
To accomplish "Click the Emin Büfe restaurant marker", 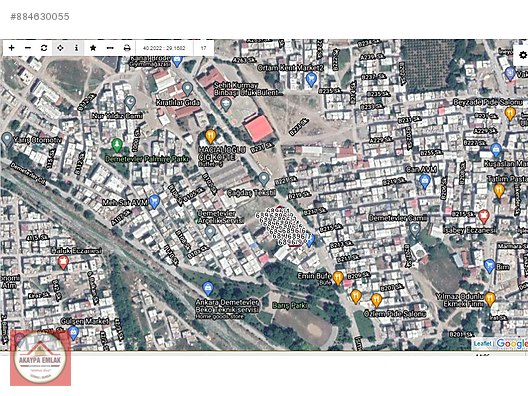I will click(338, 278).
